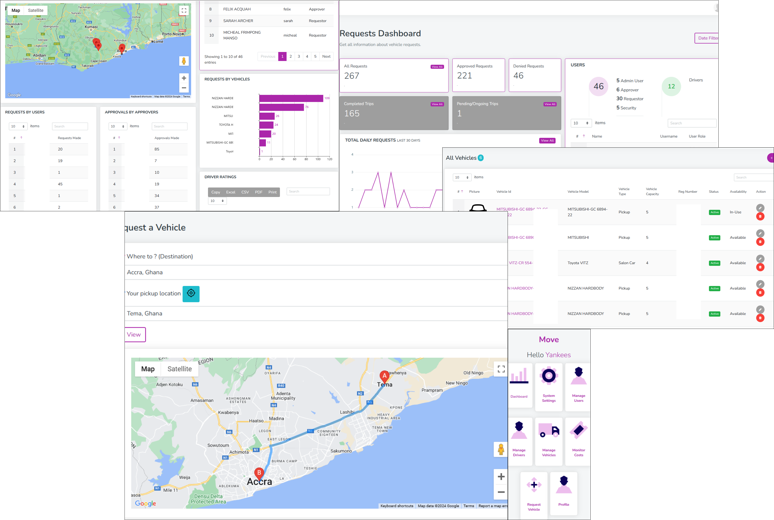
Task: Click Next in users table pagination
Action: pos(326,57)
